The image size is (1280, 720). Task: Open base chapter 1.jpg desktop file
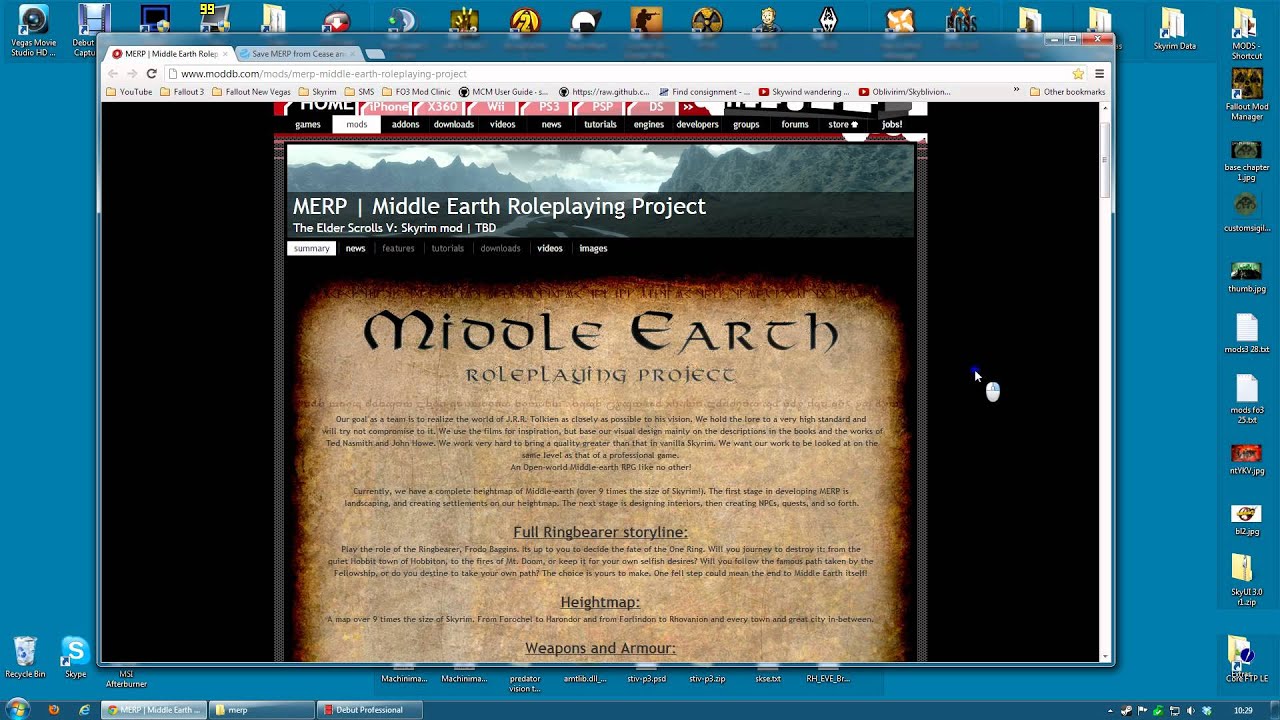1246,162
